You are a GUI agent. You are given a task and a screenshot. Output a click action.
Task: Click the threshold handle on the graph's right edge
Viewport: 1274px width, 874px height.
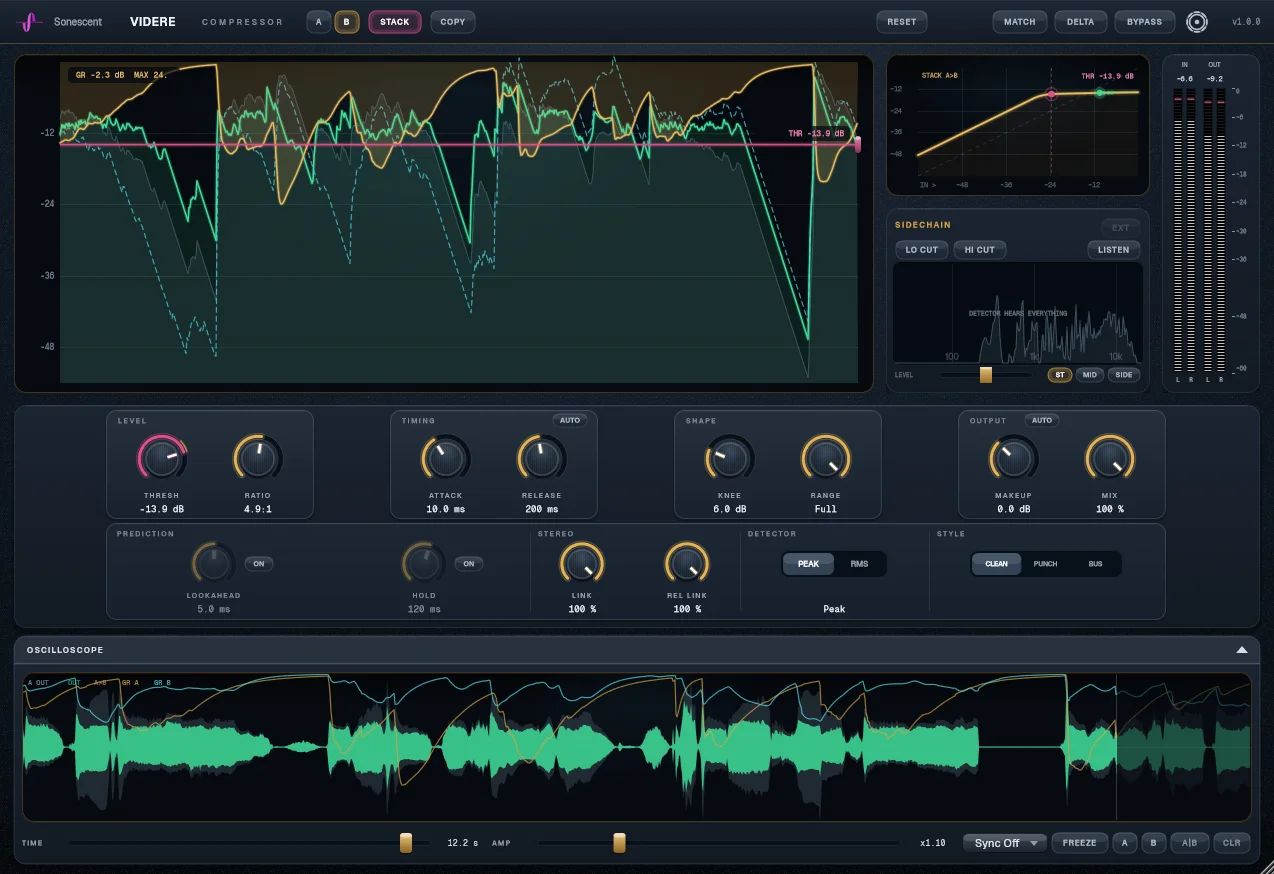[x=857, y=145]
